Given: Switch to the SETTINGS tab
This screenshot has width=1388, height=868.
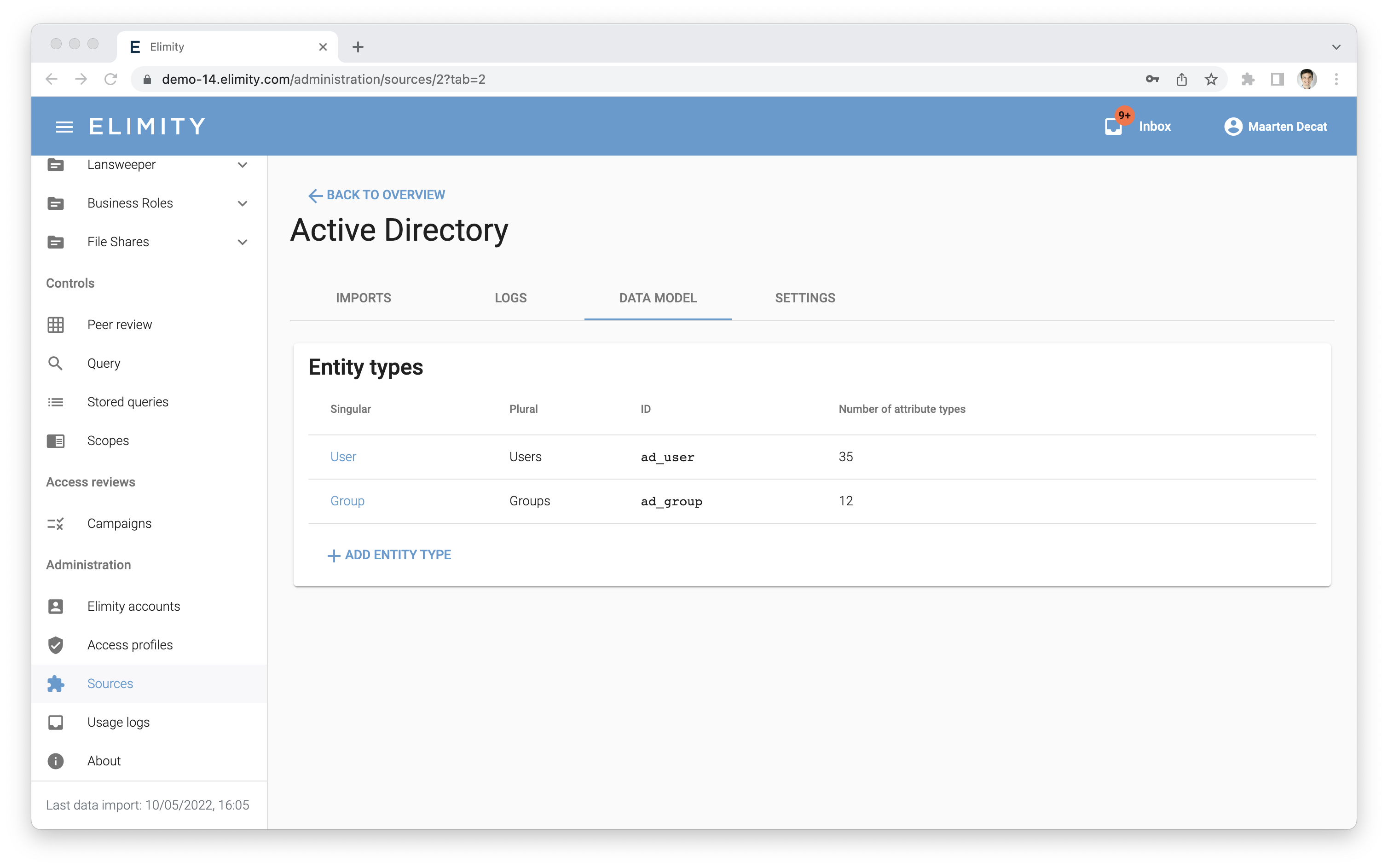Looking at the screenshot, I should [805, 298].
